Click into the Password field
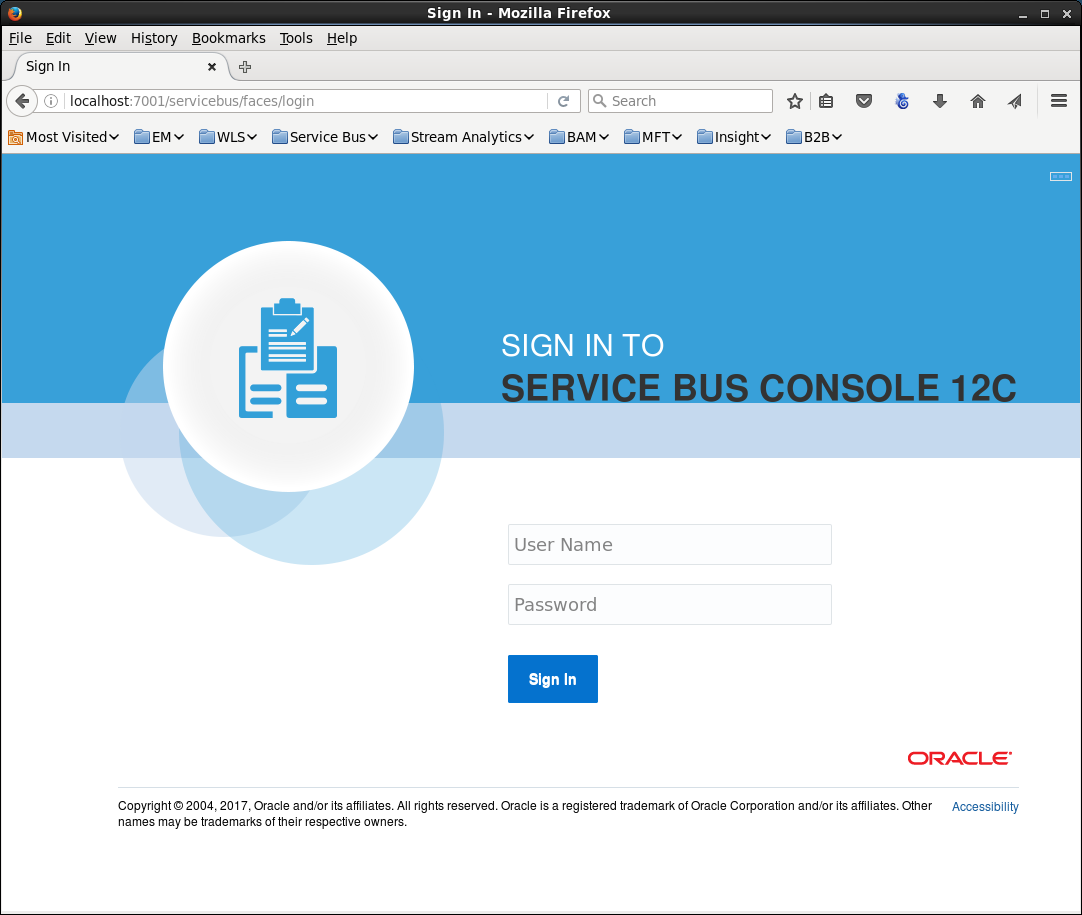The width and height of the screenshot is (1082, 915). click(669, 605)
